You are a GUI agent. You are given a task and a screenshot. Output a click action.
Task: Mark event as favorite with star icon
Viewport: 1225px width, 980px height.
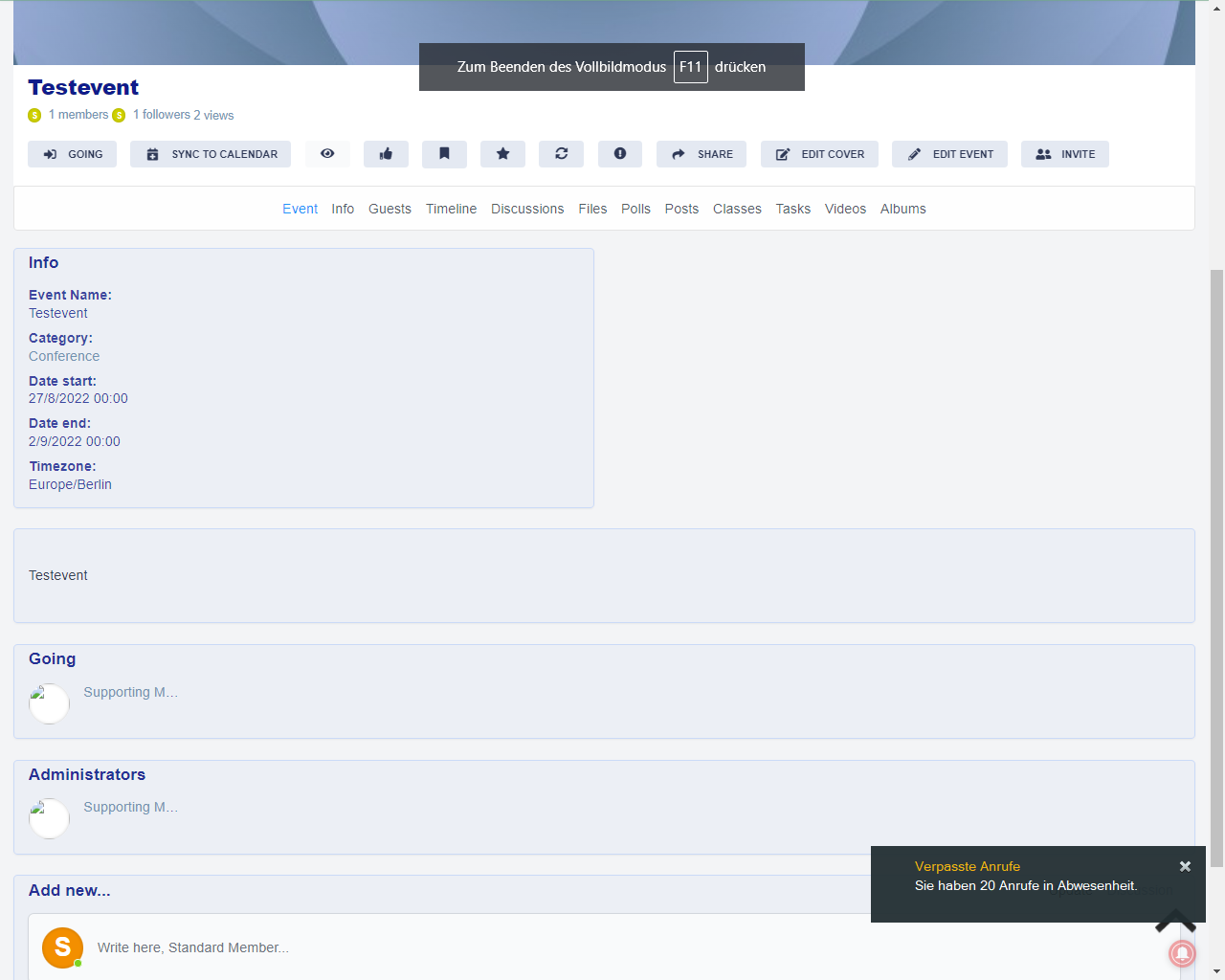pos(502,154)
